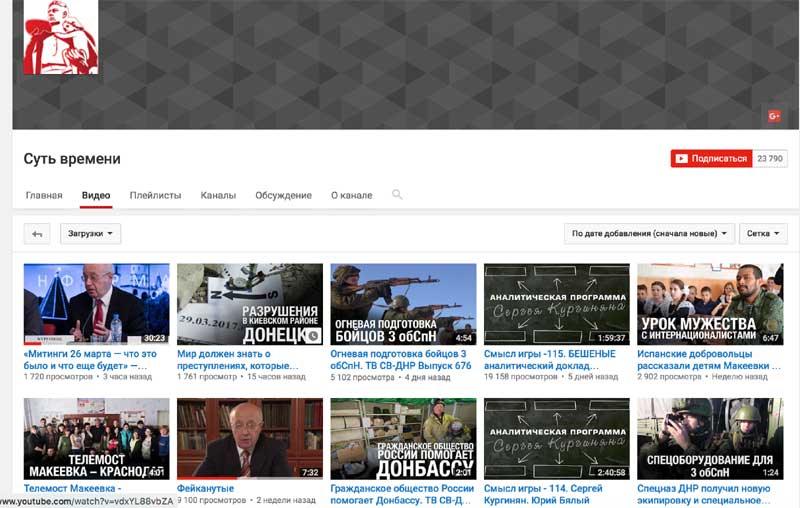Viewport: 800px width, 508px height.
Task: Expand the sort by date added dropdown
Action: click(649, 234)
